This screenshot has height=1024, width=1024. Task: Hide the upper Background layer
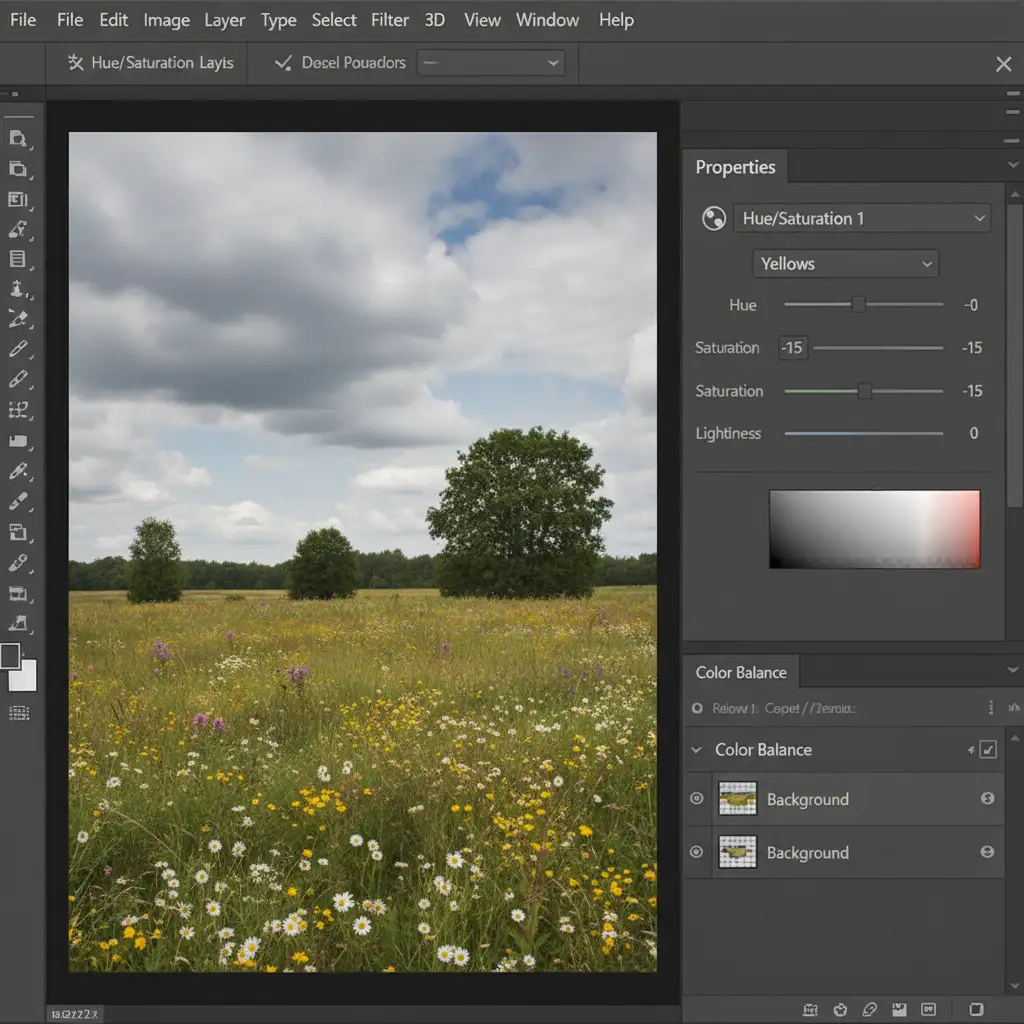click(697, 799)
